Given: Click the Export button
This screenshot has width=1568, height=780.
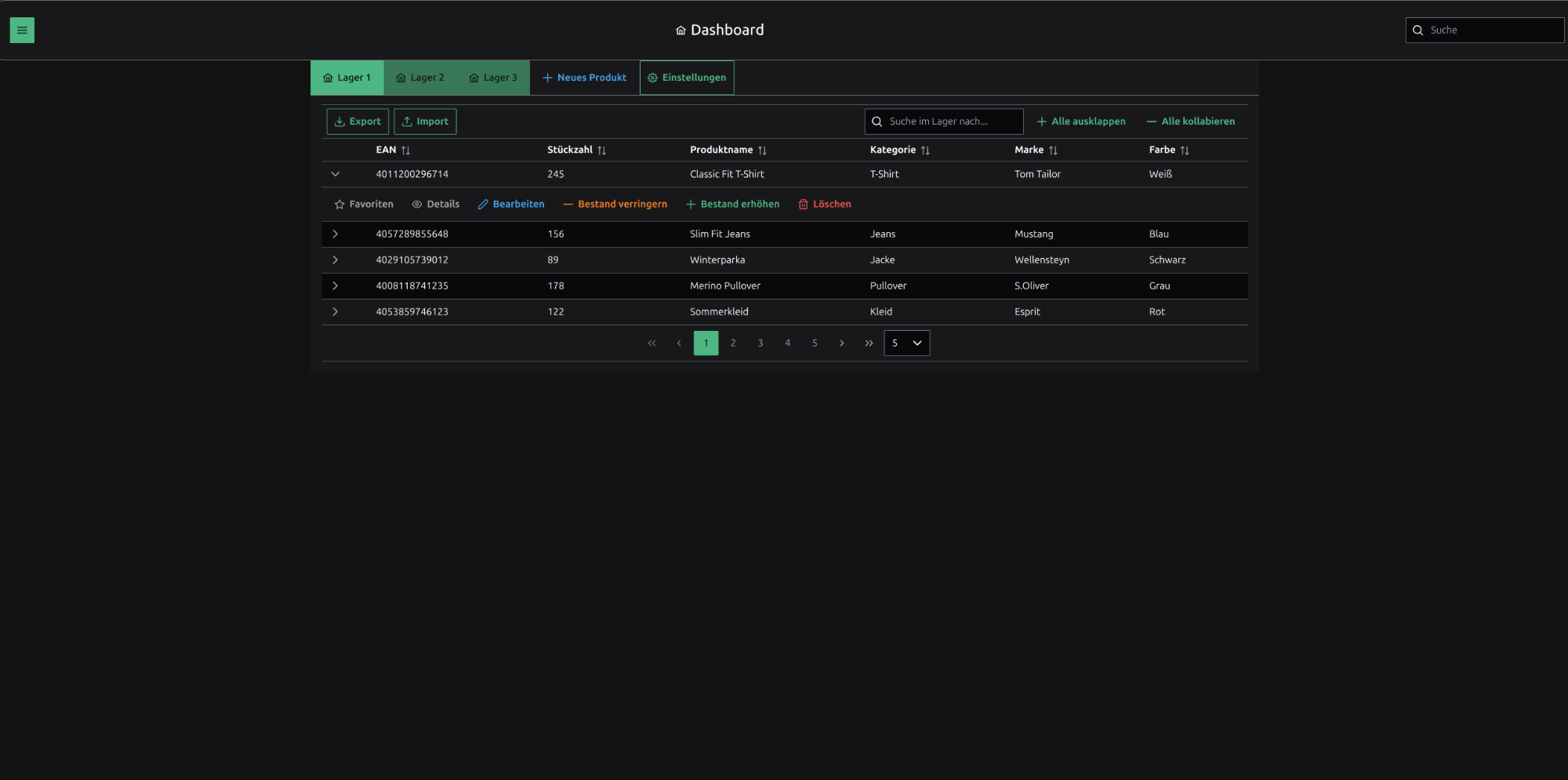Looking at the screenshot, I should pyautogui.click(x=358, y=122).
